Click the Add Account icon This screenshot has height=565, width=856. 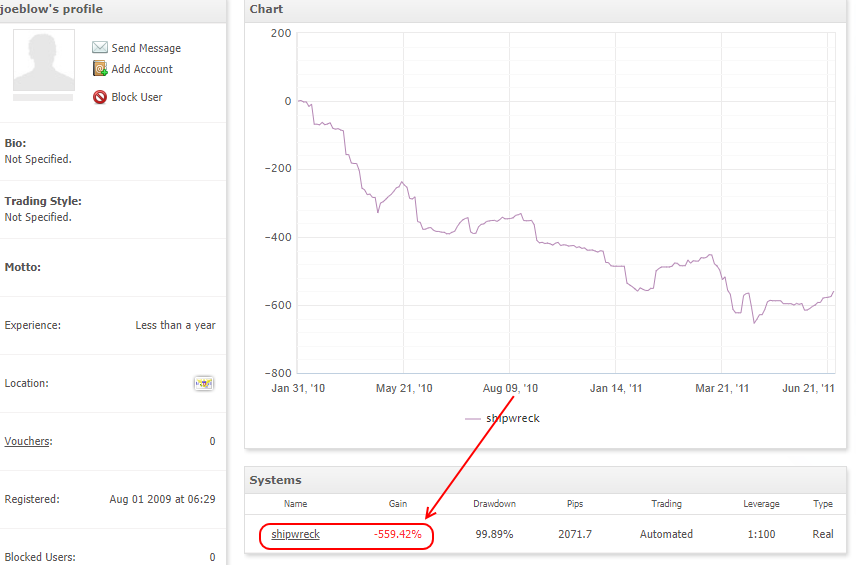[100, 69]
